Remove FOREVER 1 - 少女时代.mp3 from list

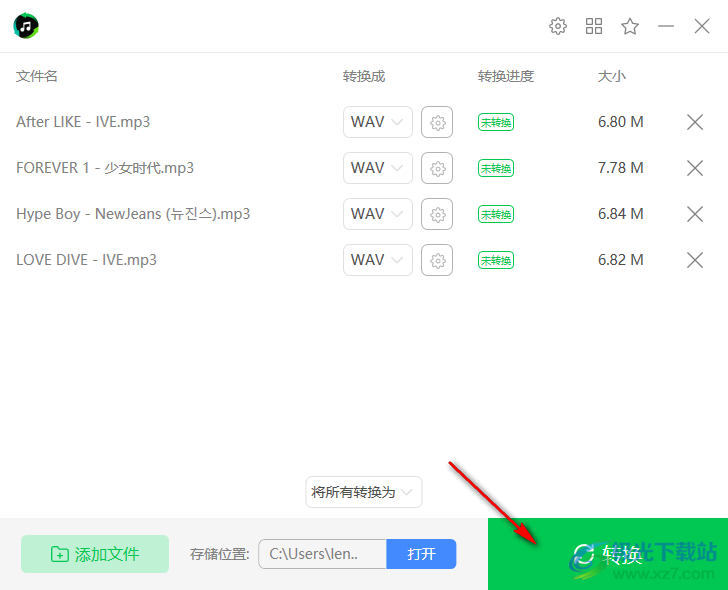[x=695, y=168]
